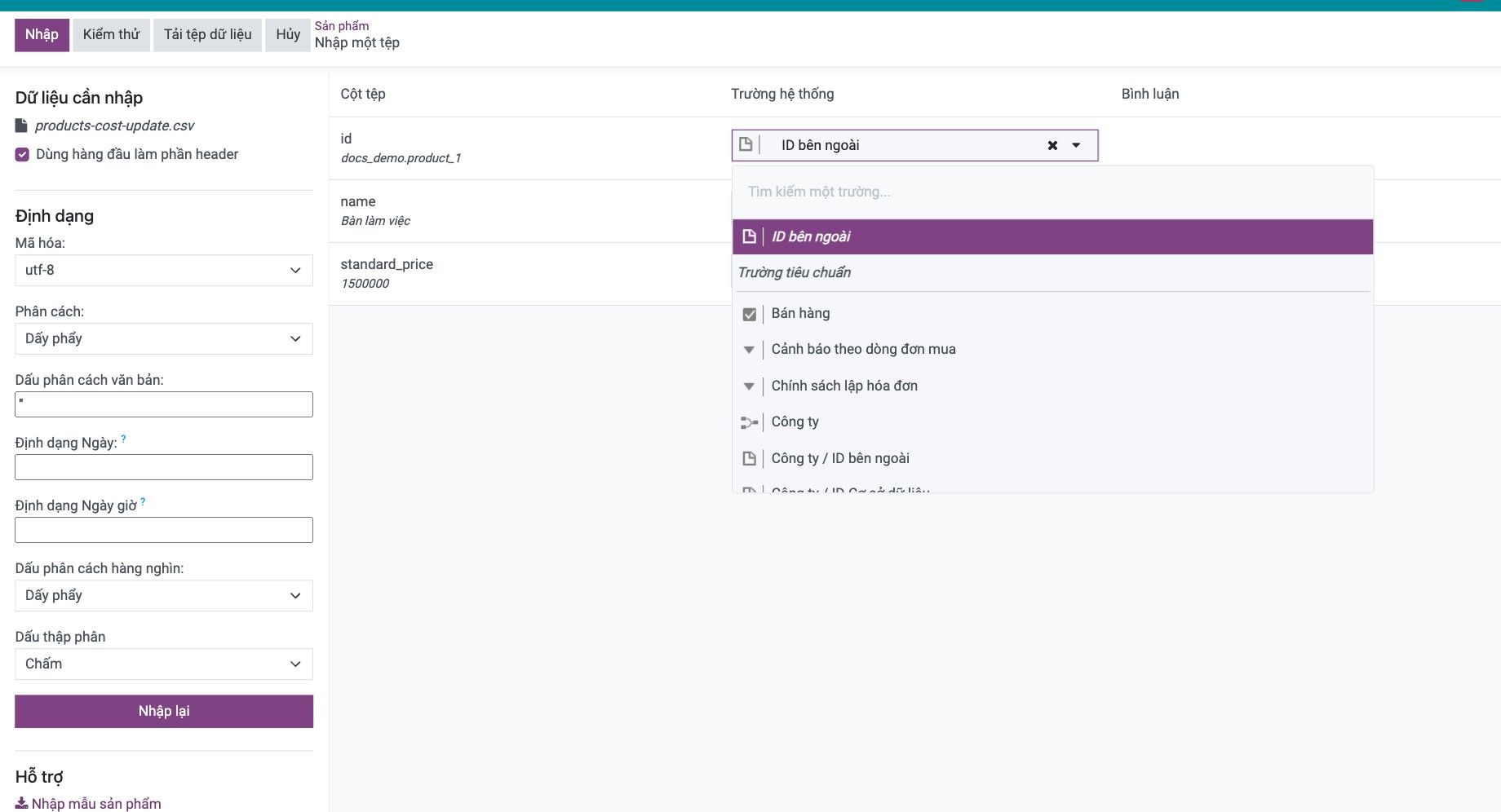Click the document icon in ID bên ngoài selector

tap(746, 145)
